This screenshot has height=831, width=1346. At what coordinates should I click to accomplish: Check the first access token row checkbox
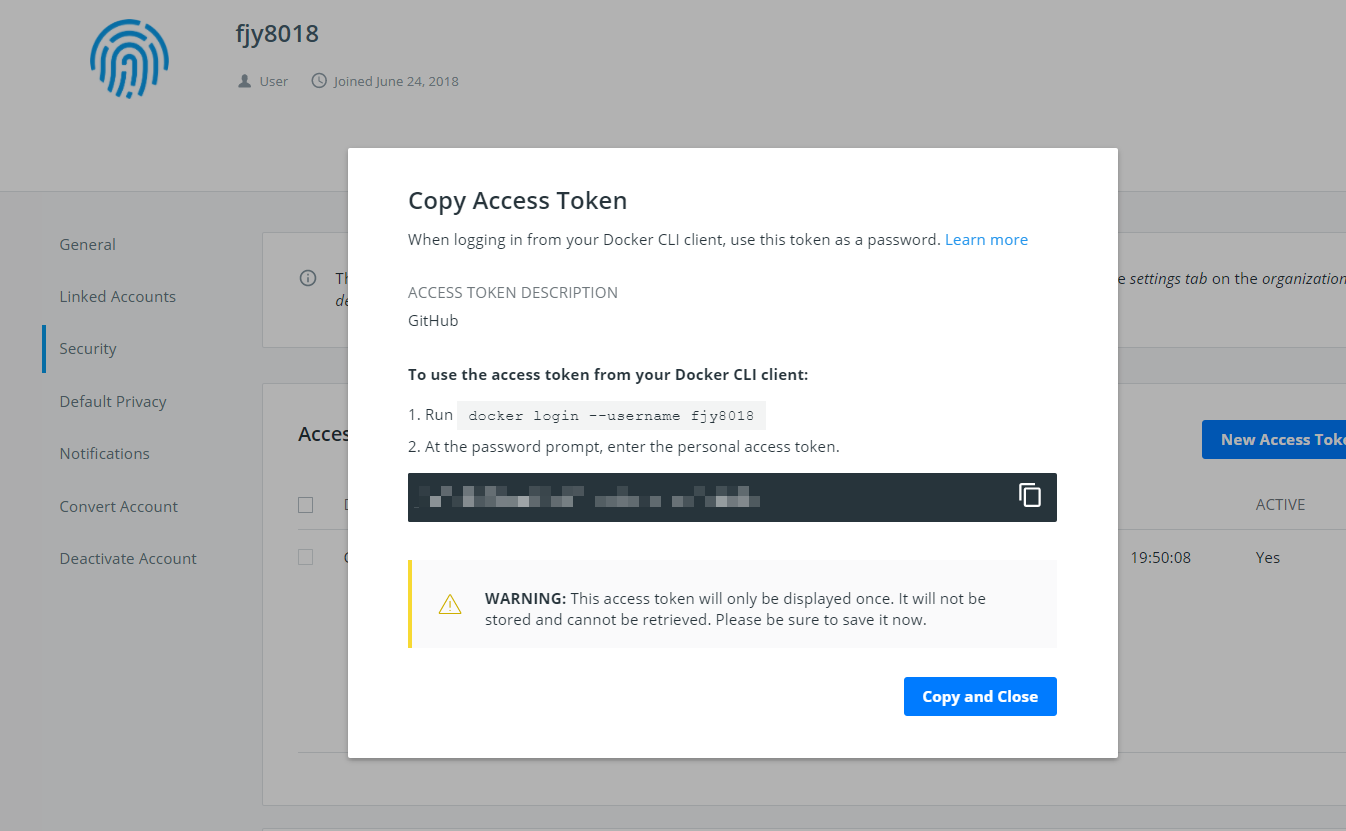(x=306, y=557)
